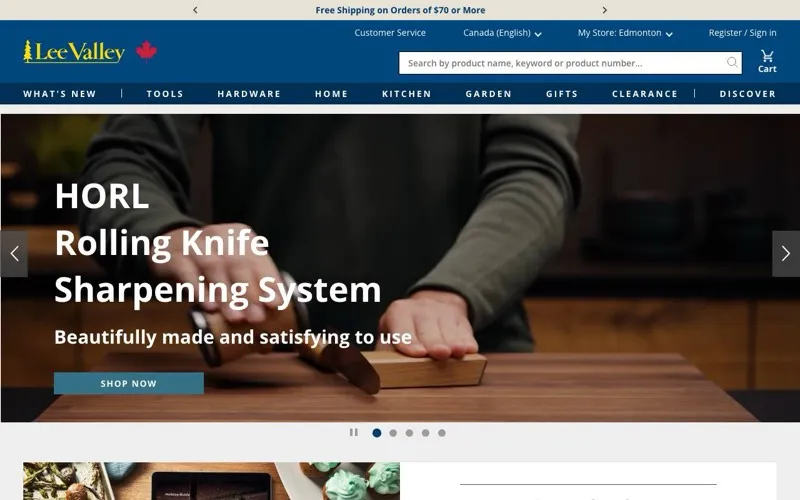This screenshot has width=800, height=500.
Task: Advance to next hero carousel slide
Action: coord(786,254)
